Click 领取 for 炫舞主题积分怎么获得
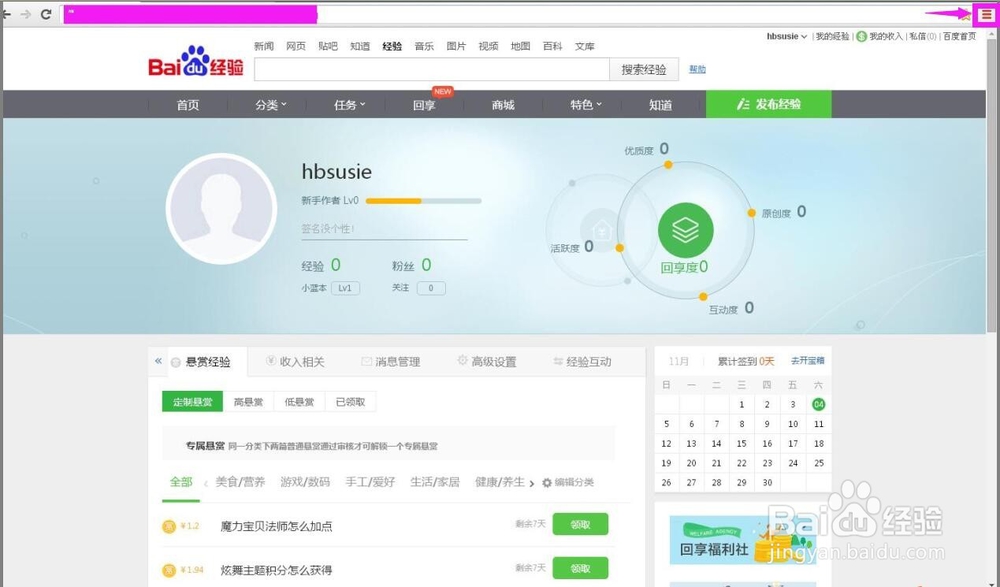 [x=580, y=568]
